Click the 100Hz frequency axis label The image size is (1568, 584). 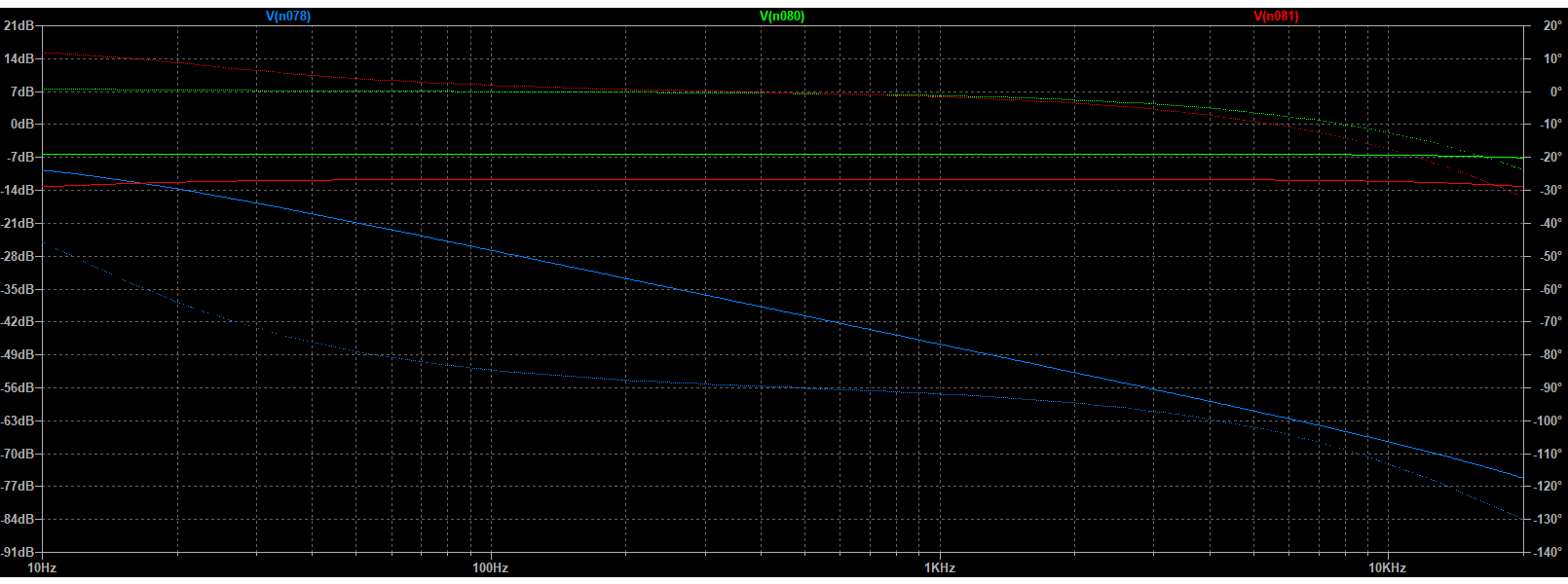click(491, 567)
